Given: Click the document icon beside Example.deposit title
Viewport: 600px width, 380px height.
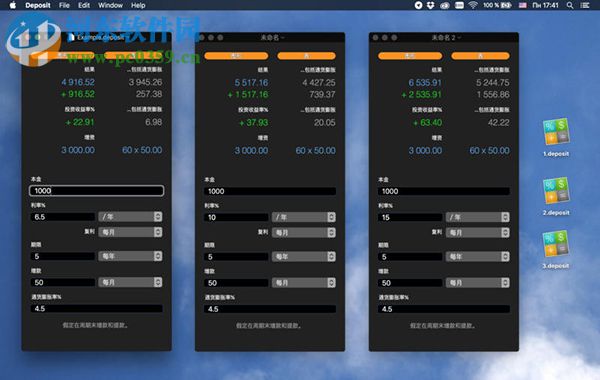Looking at the screenshot, I should coord(71,37).
